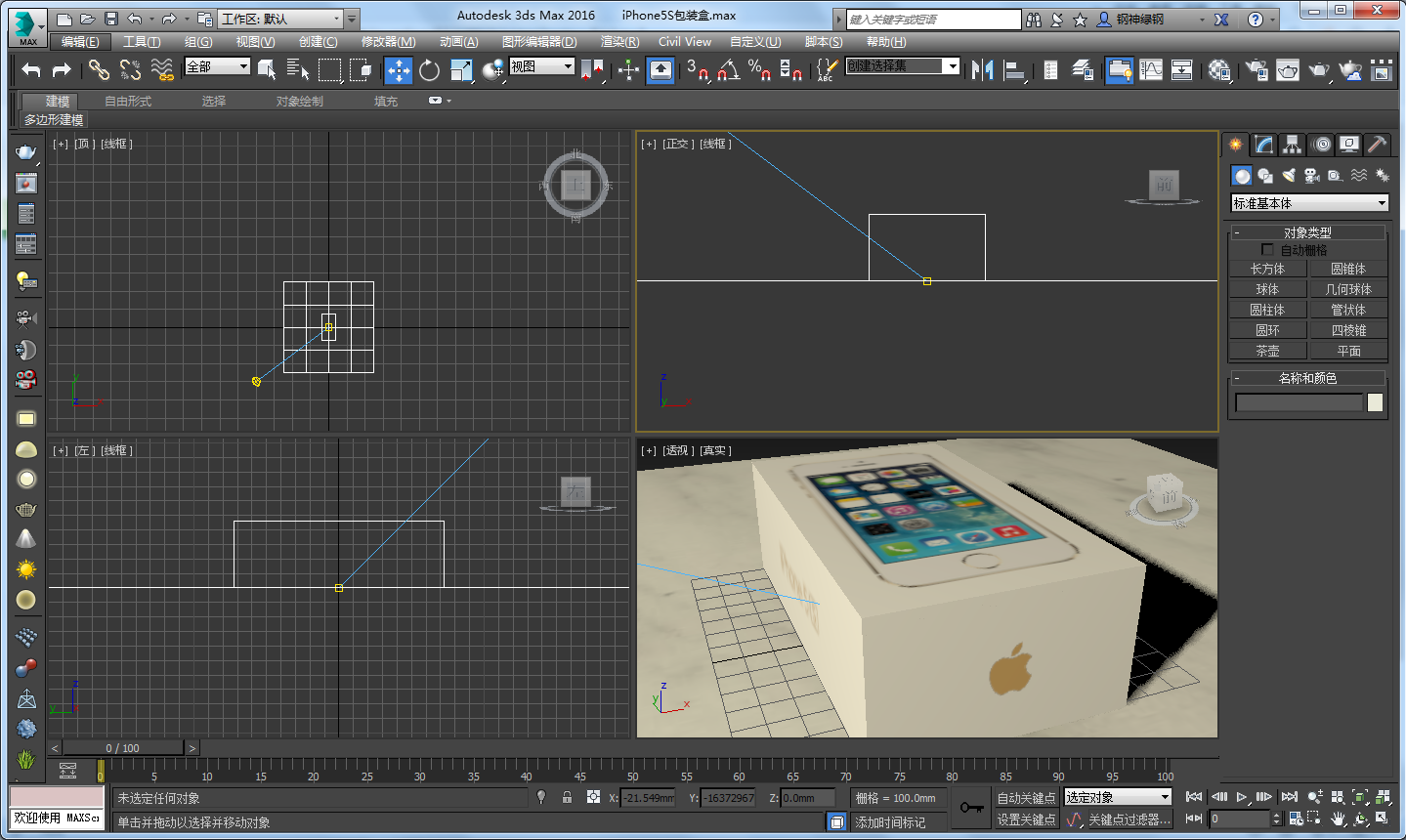Image resolution: width=1406 pixels, height=840 pixels.
Task: Click the Render Production teapot icon
Action: click(x=1319, y=69)
